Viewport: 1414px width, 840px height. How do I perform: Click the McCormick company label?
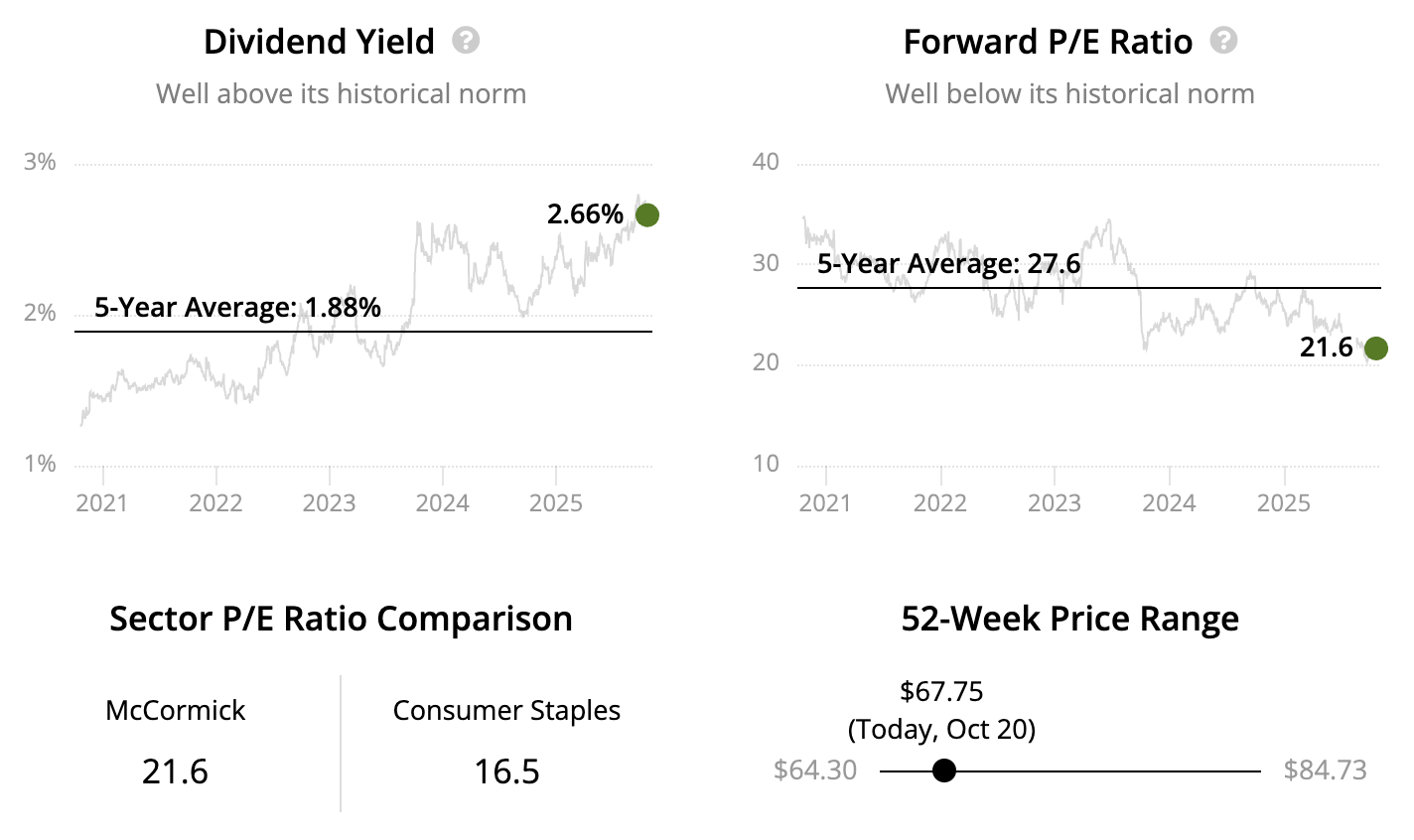point(175,711)
